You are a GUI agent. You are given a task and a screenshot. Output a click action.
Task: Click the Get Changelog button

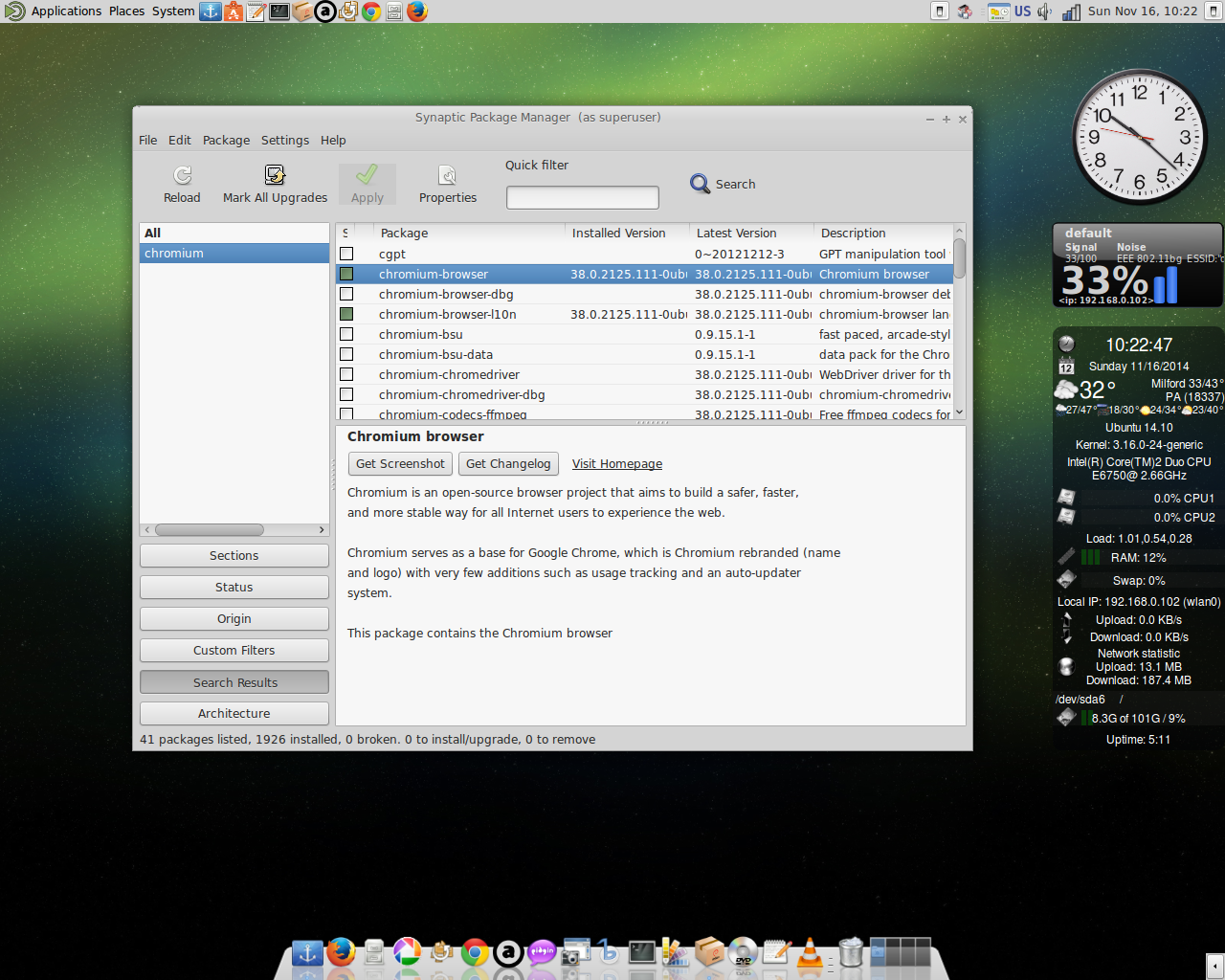click(x=508, y=463)
